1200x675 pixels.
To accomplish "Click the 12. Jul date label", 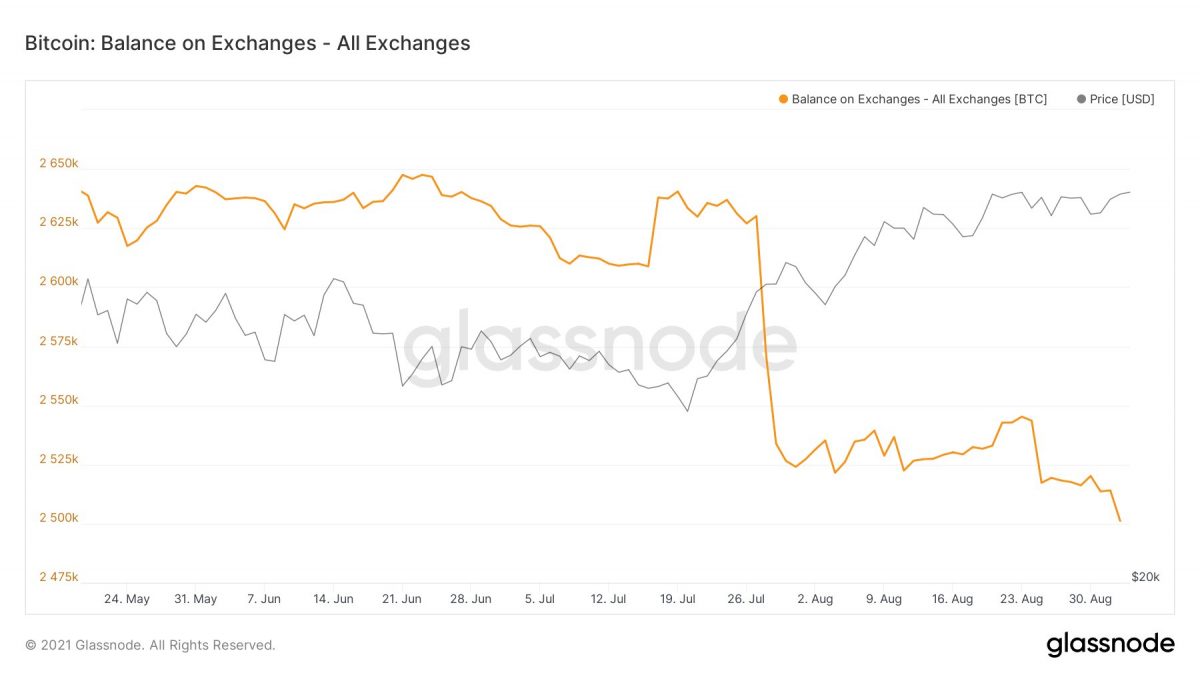I will 608,599.
